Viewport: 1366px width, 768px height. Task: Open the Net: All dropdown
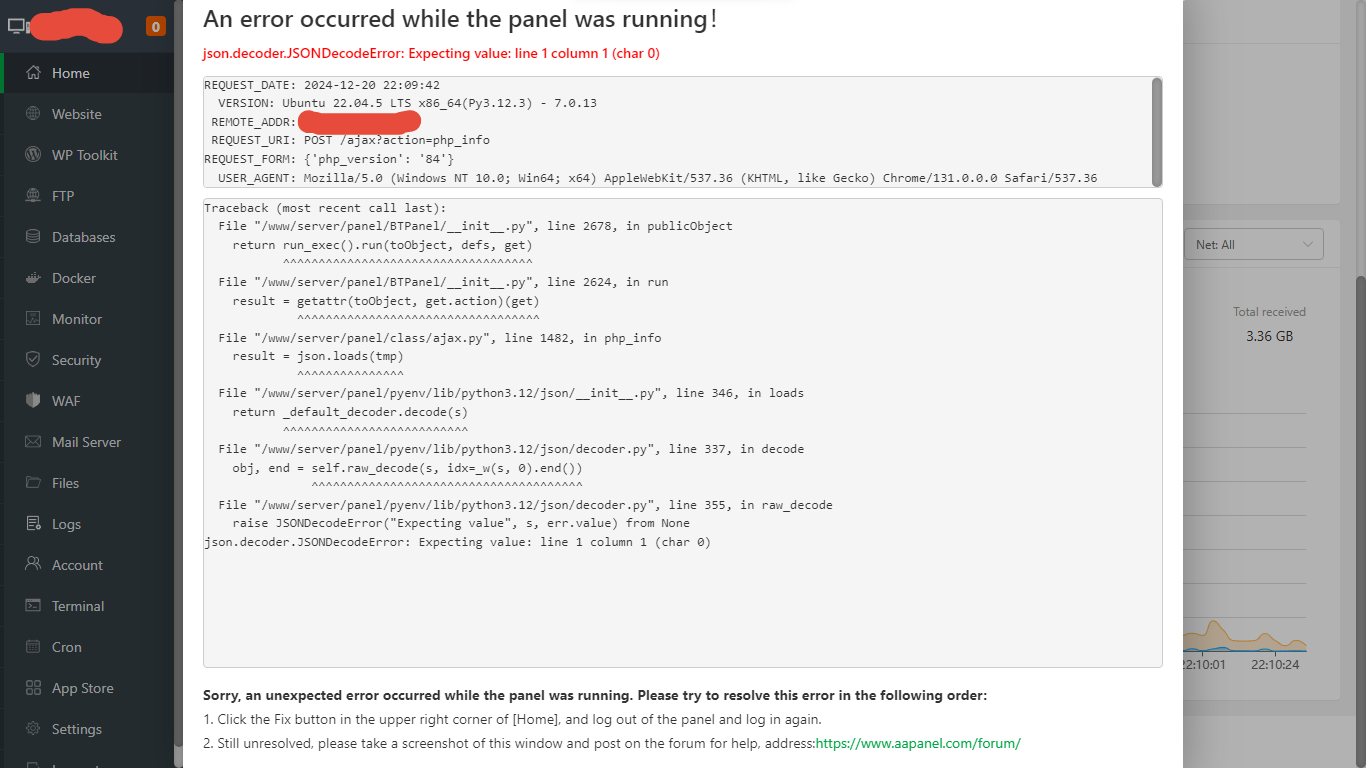click(x=1253, y=245)
